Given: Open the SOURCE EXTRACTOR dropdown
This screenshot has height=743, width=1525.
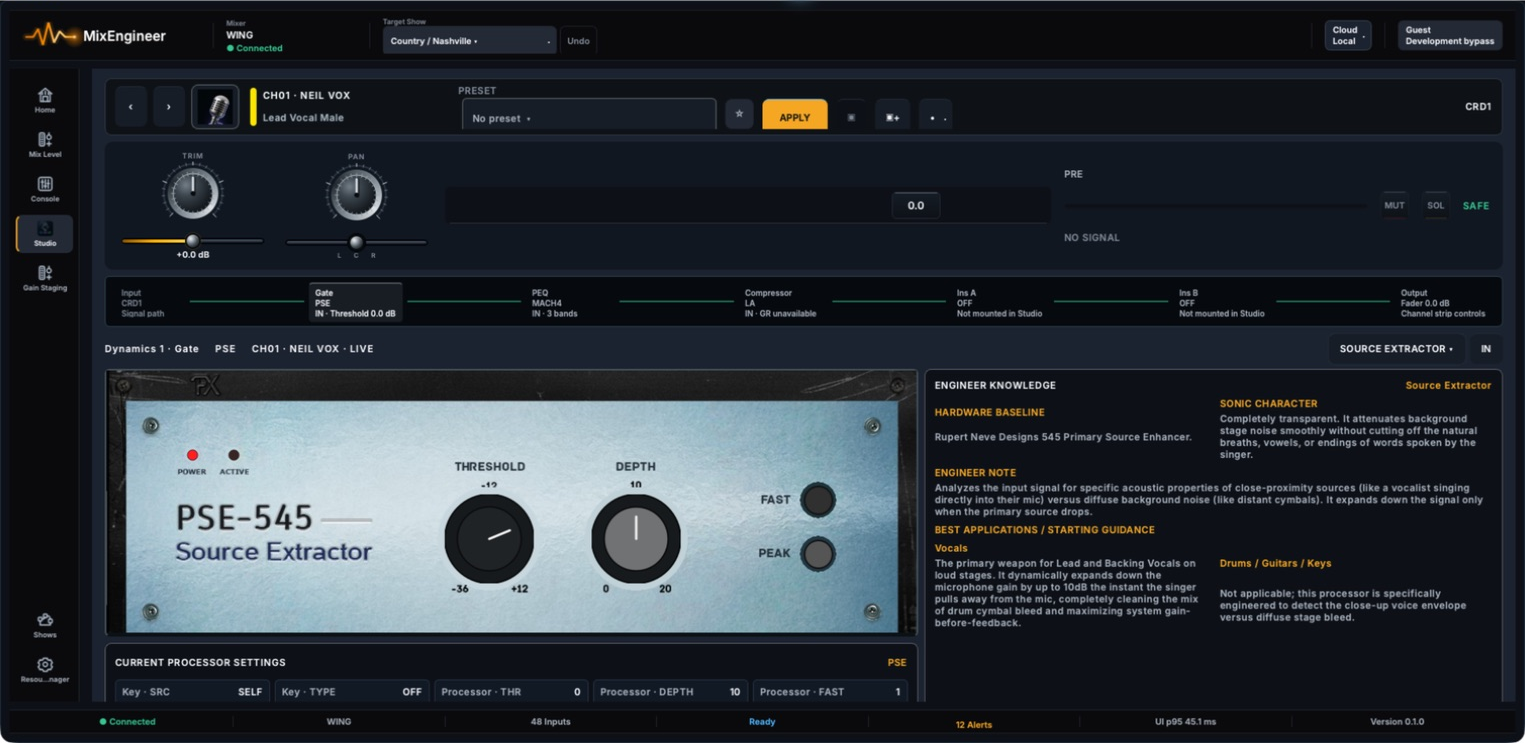Looking at the screenshot, I should click(1396, 349).
